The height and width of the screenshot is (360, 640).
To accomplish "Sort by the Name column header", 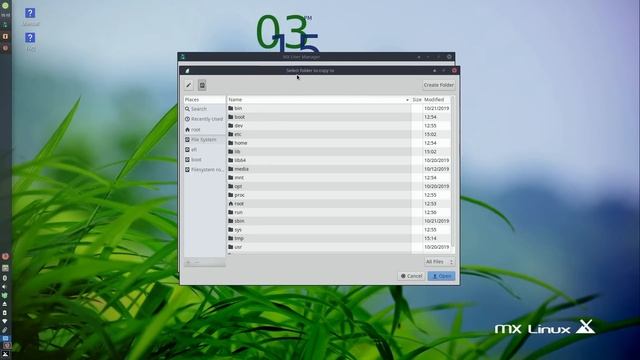I will (x=318, y=100).
